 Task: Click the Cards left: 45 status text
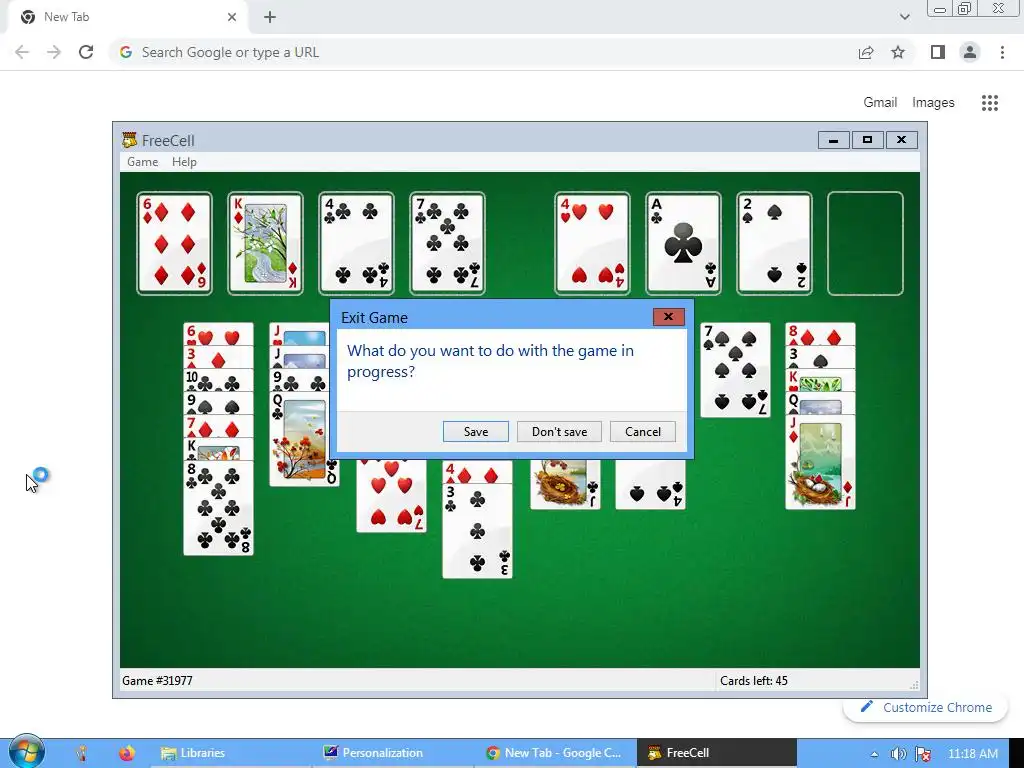754,680
